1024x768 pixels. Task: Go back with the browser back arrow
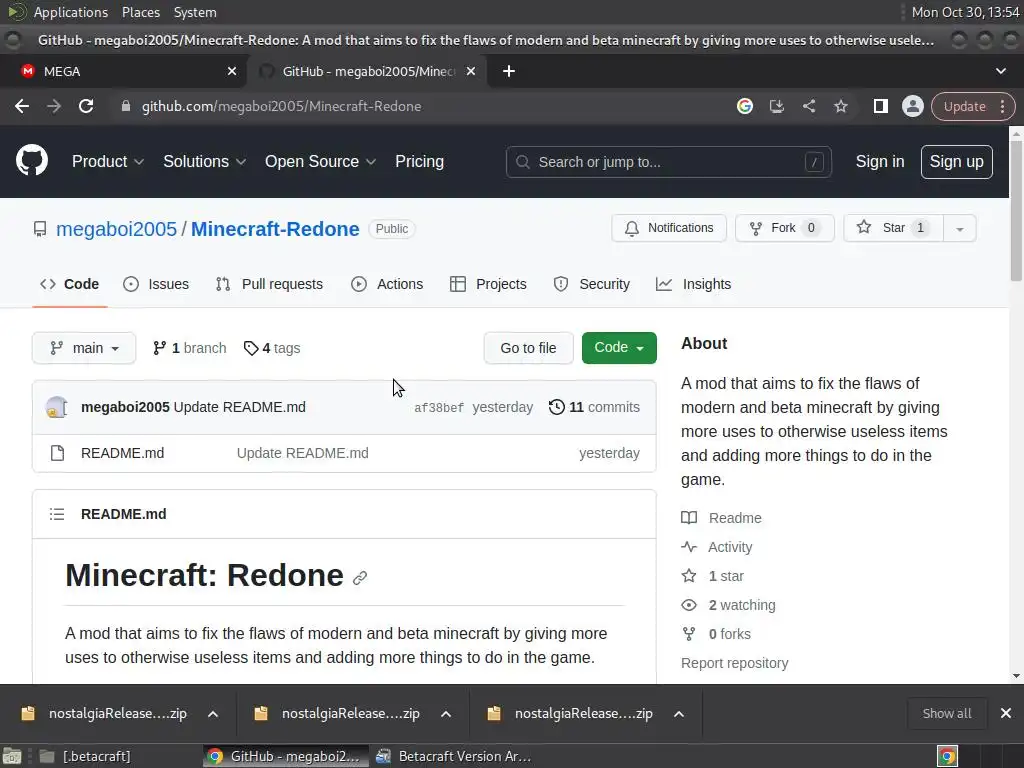point(22,106)
